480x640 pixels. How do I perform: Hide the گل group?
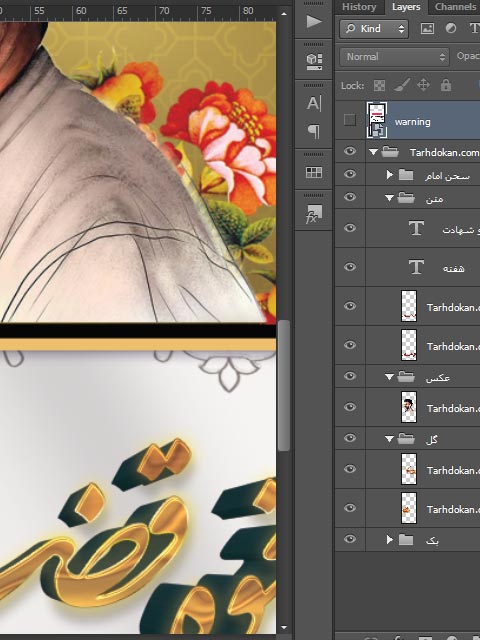coord(350,438)
